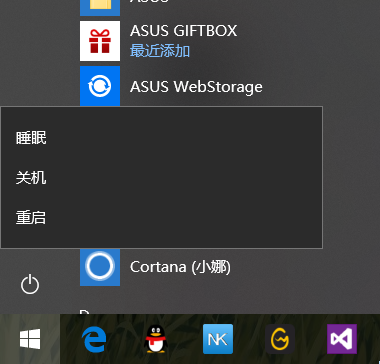Viewport: 380px width, 364px height.
Task: Click the partially visible D letter header
Action: click(84, 312)
